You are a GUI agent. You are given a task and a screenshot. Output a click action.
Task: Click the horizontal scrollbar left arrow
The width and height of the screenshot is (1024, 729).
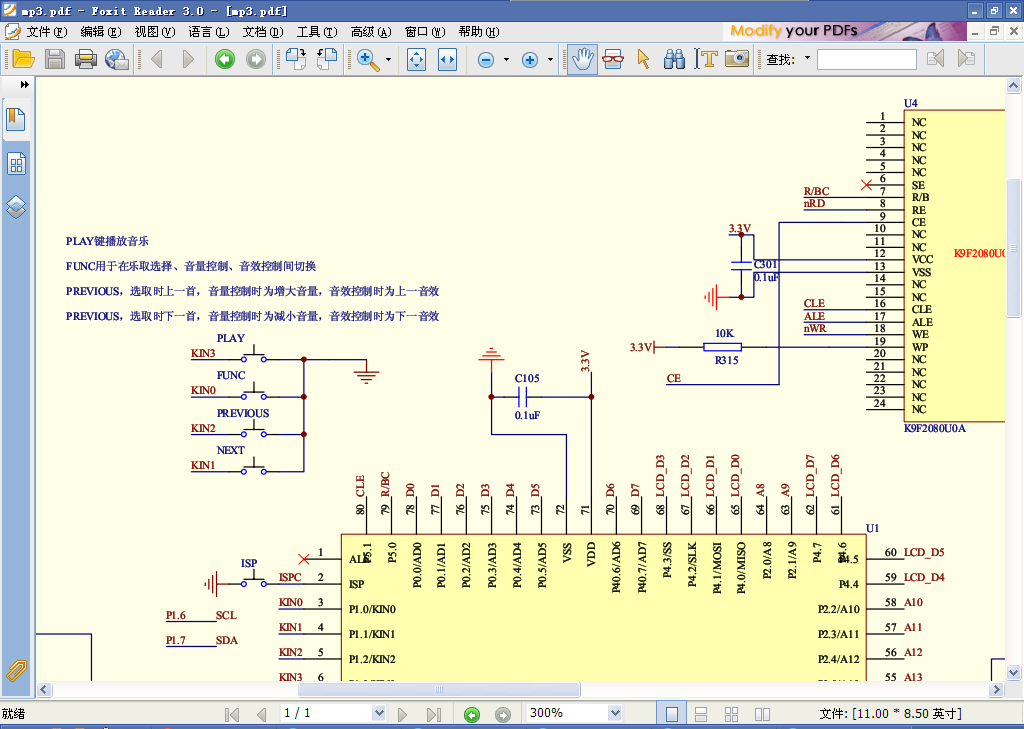[44, 689]
